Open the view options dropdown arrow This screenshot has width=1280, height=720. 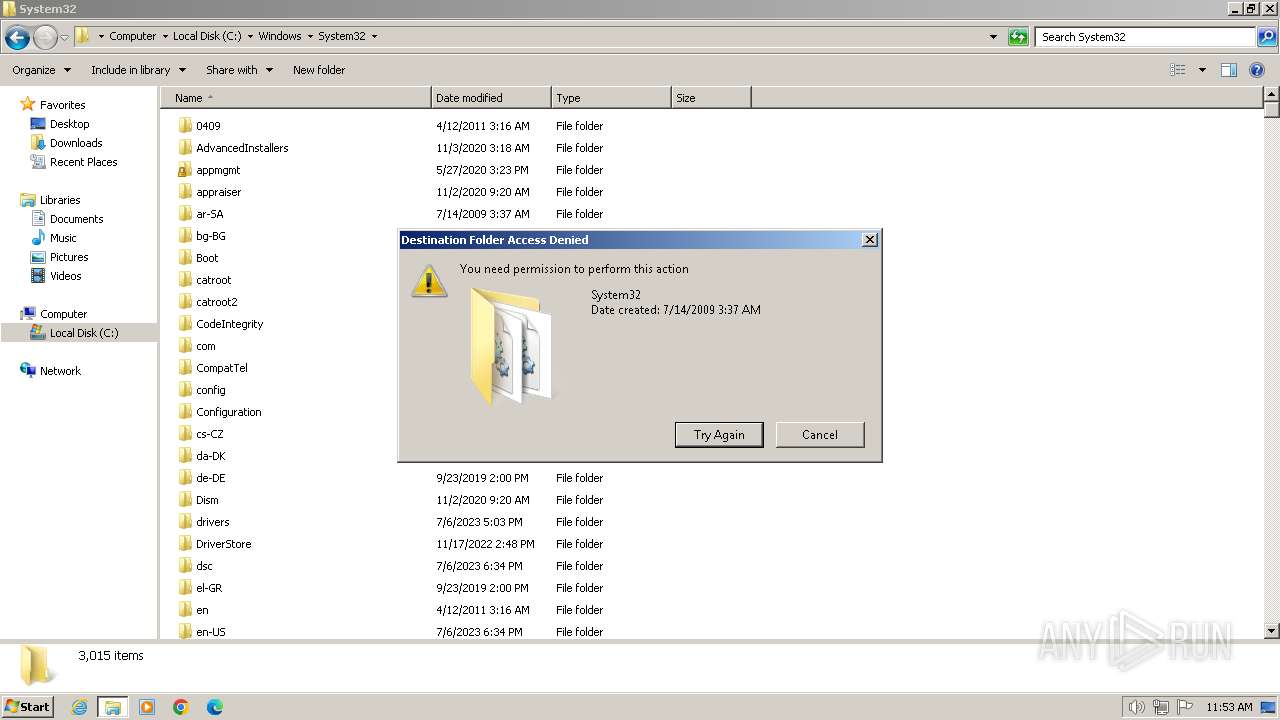pyautogui.click(x=1202, y=70)
